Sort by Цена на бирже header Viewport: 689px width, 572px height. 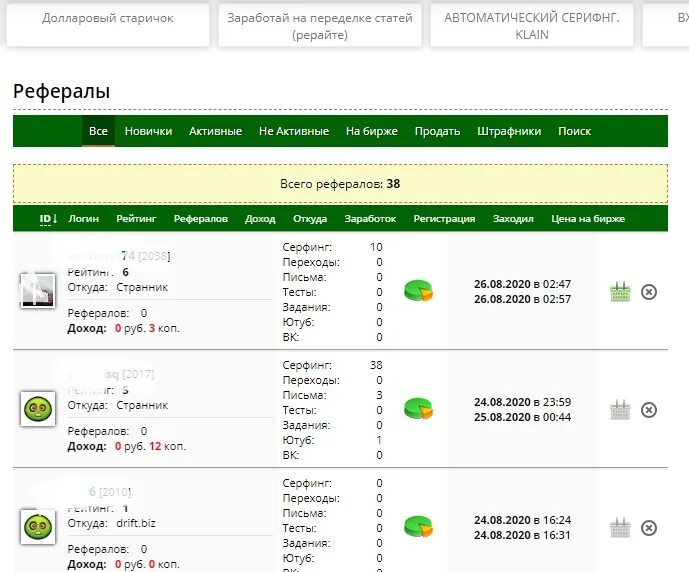[x=588, y=219]
